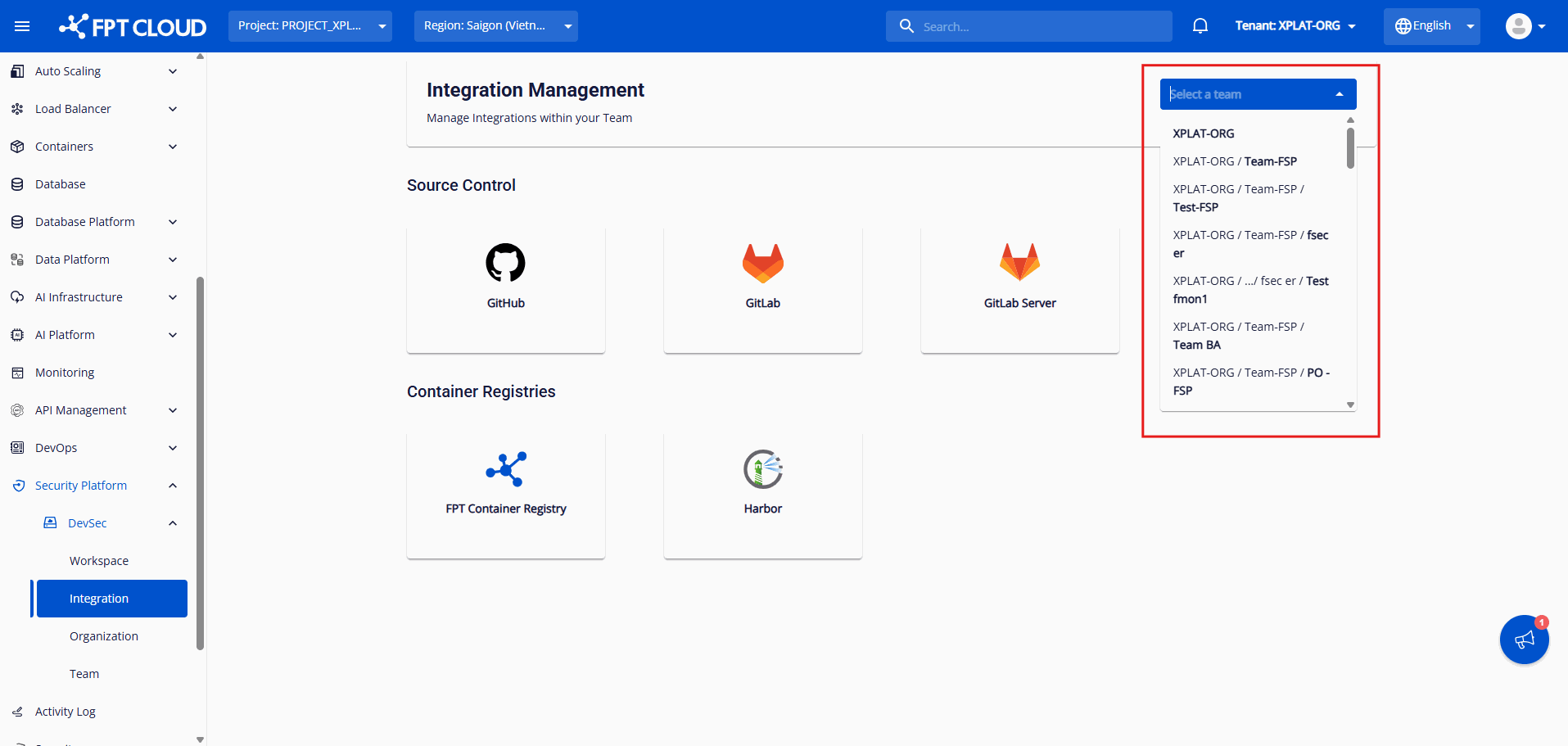Image resolution: width=1568 pixels, height=746 pixels.
Task: Click the Monitoring sidebar icon
Action: 17,373
